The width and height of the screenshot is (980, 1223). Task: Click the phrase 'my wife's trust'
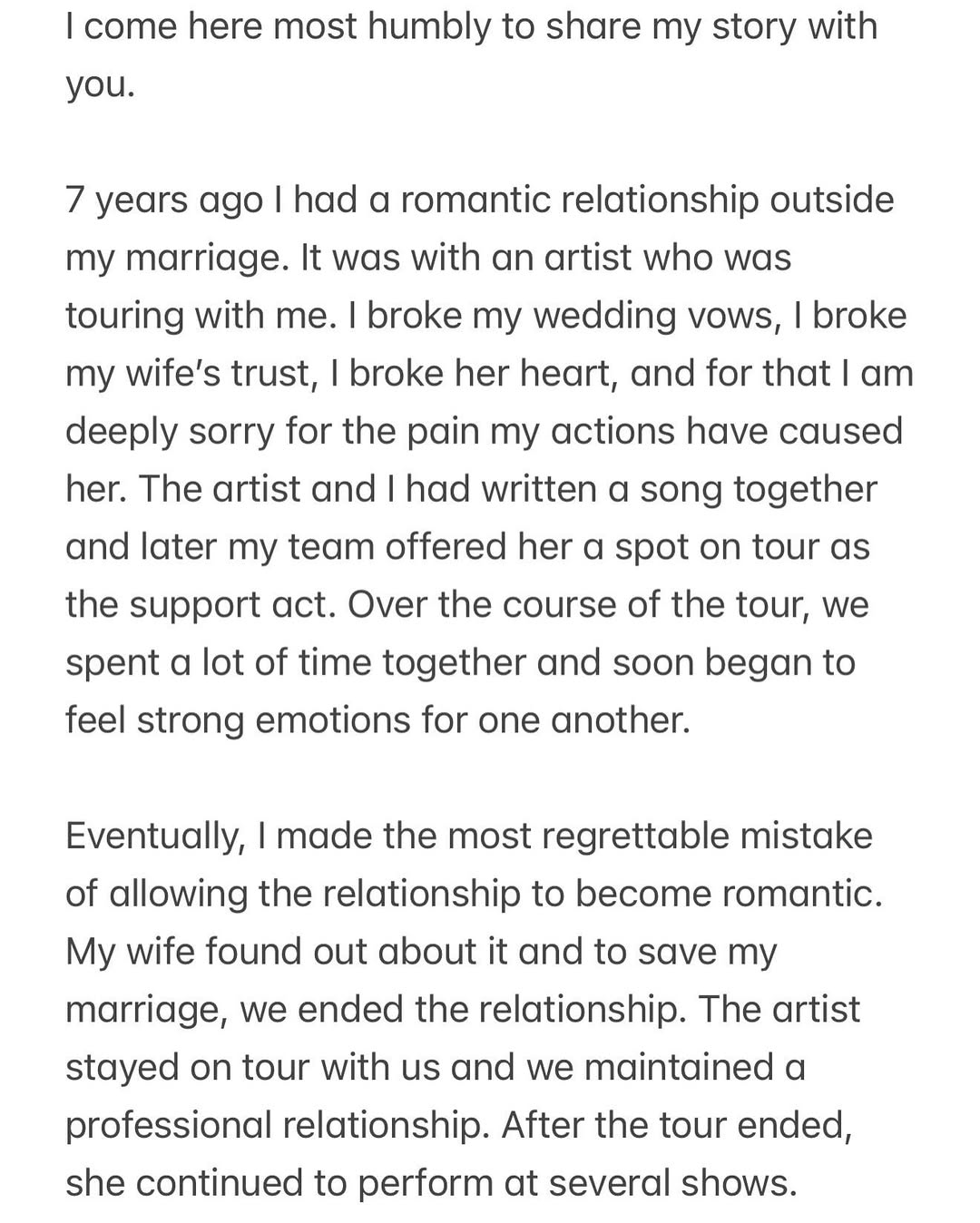click(189, 375)
